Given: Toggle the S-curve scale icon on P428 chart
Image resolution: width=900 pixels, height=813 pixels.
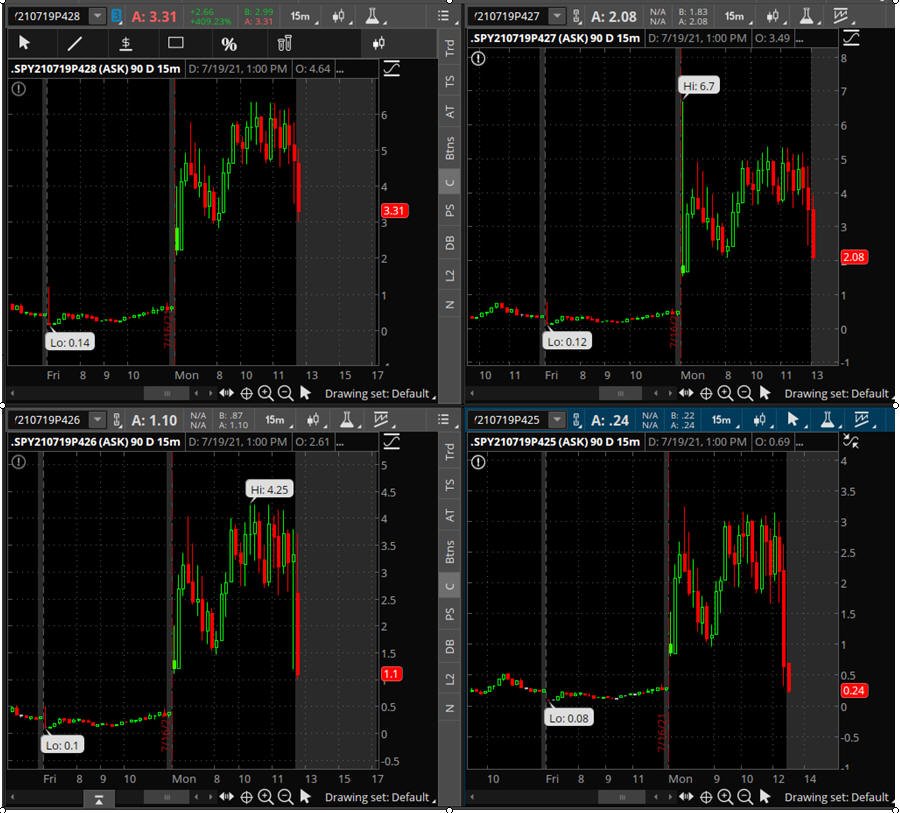Looking at the screenshot, I should (x=391, y=69).
